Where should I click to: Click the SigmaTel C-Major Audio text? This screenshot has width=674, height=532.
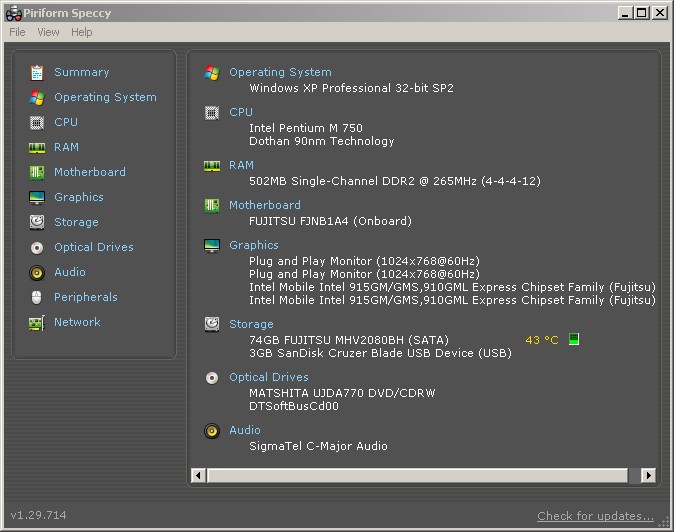318,446
